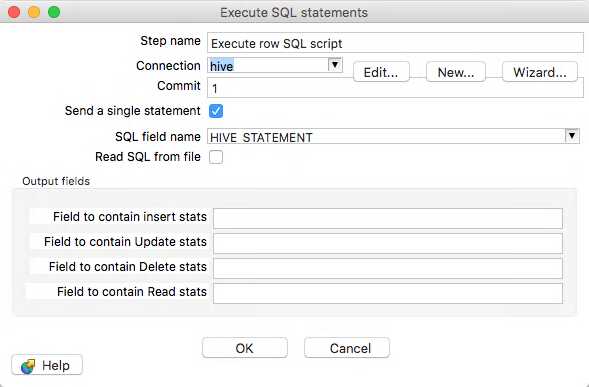
Task: Open the Connection dropdown arrow
Action: click(335, 65)
